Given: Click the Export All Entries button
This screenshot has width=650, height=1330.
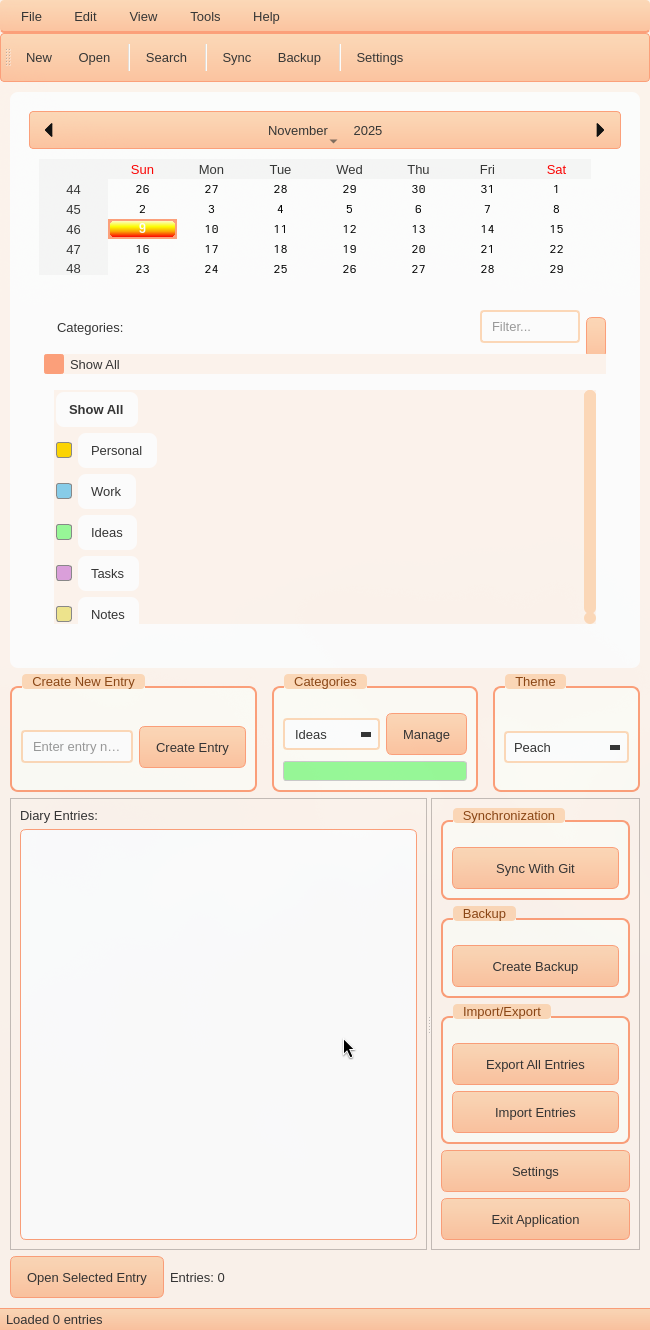Looking at the screenshot, I should tap(535, 1064).
